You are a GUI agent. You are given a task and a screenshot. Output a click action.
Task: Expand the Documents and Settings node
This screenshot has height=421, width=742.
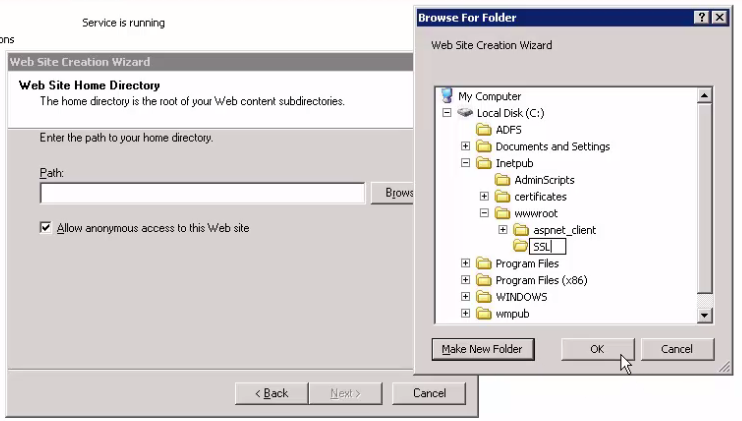coord(466,147)
